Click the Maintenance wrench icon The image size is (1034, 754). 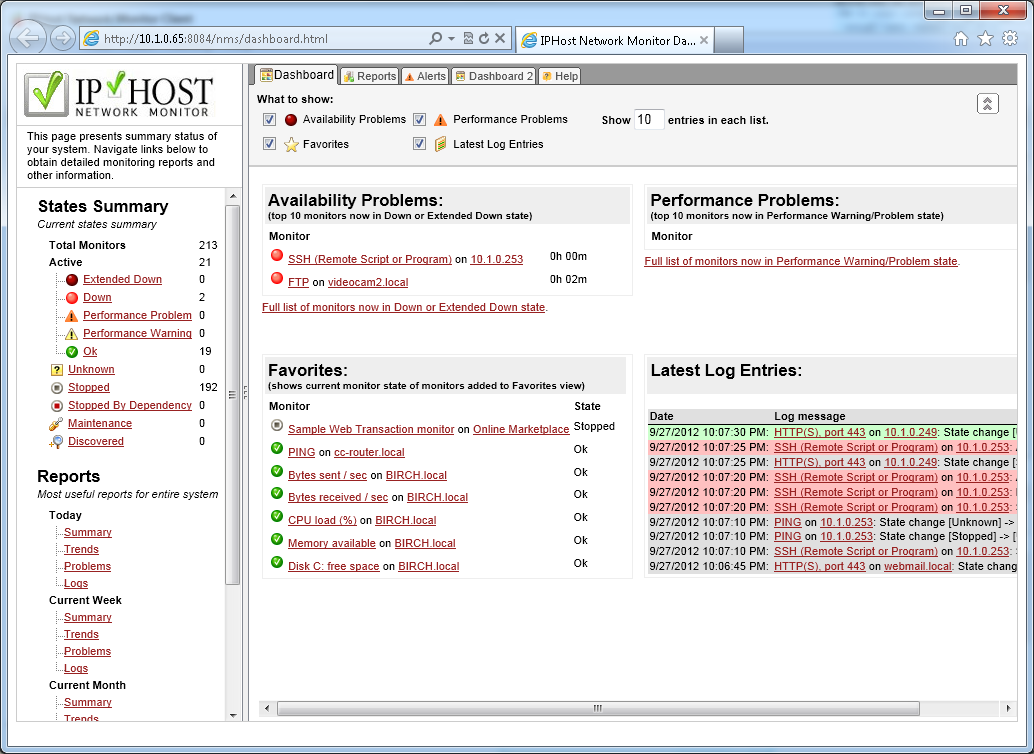(57, 424)
